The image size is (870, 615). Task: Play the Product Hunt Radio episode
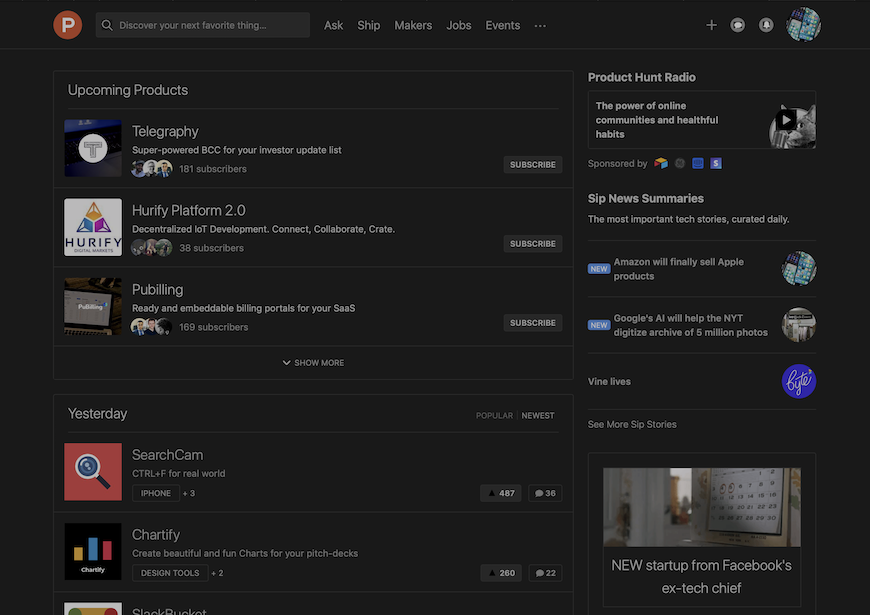787,119
